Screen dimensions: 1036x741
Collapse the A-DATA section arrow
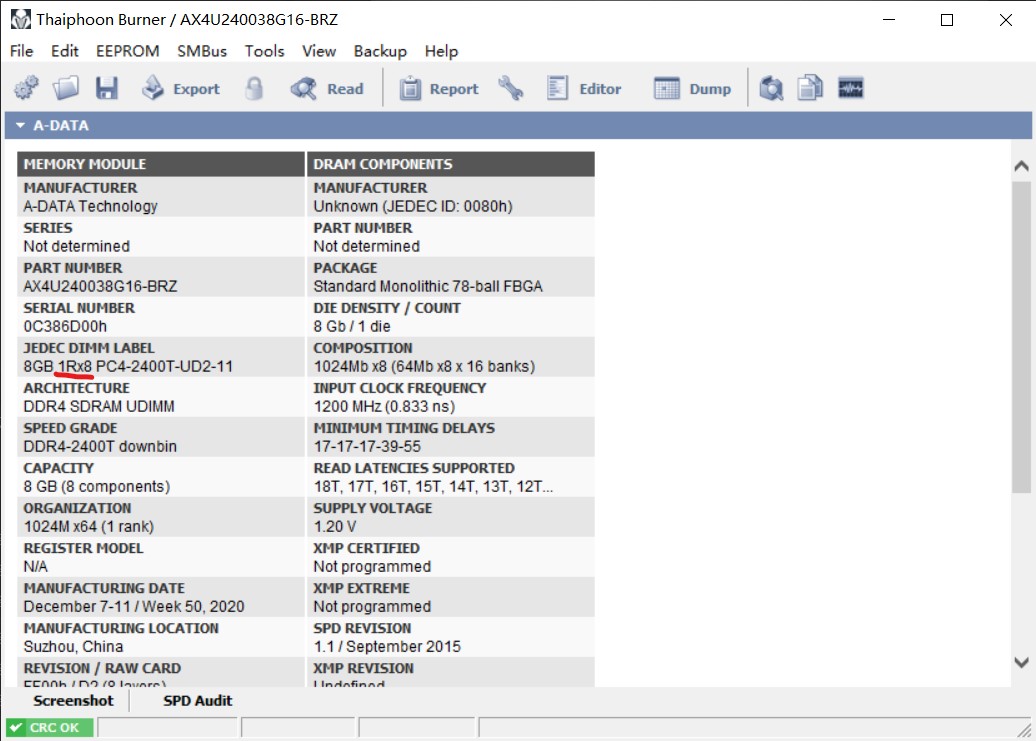pyautogui.click(x=20, y=125)
